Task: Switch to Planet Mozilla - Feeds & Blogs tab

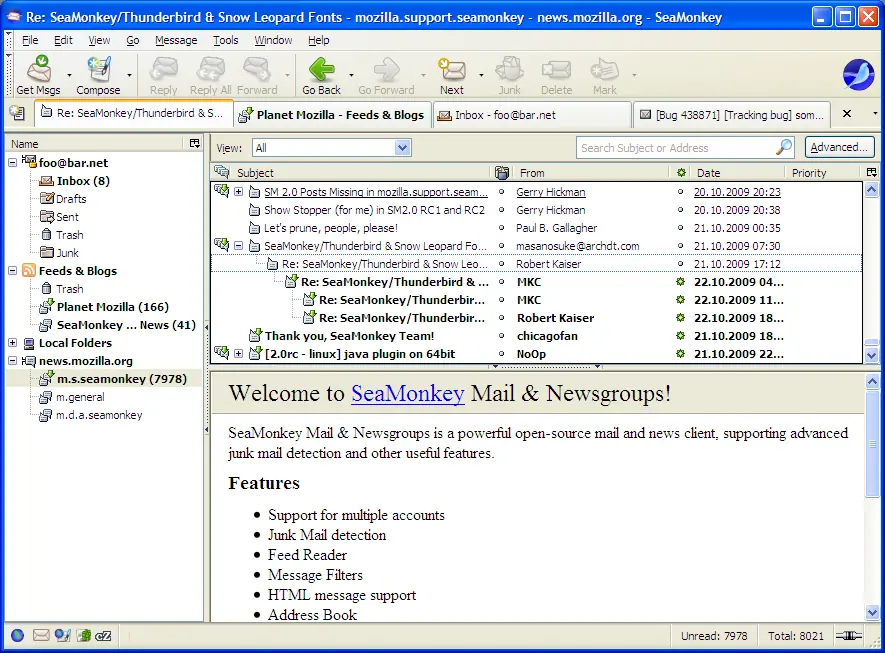Action: pyautogui.click(x=333, y=115)
